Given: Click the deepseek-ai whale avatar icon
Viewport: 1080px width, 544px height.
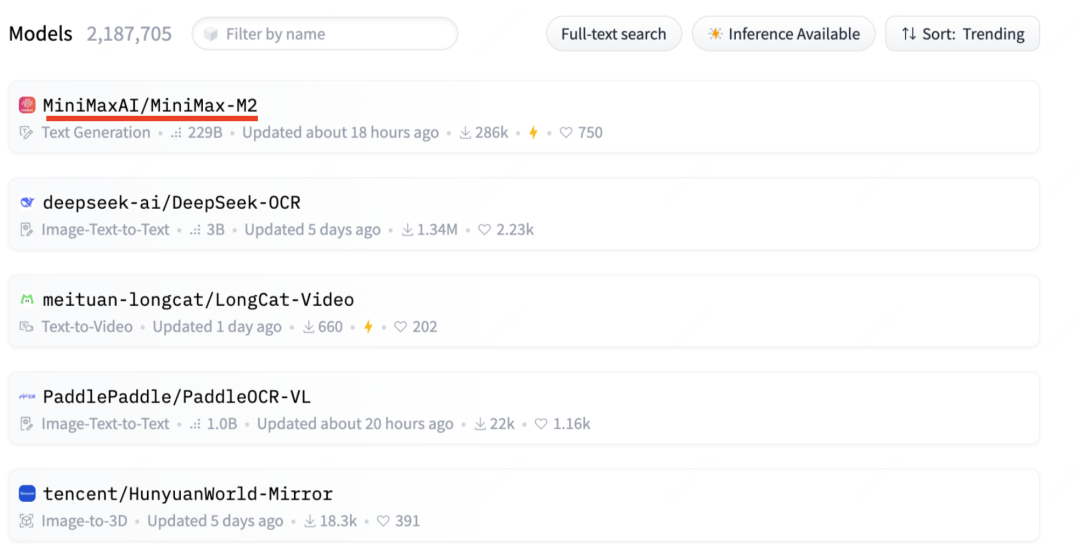Looking at the screenshot, I should [x=27, y=202].
